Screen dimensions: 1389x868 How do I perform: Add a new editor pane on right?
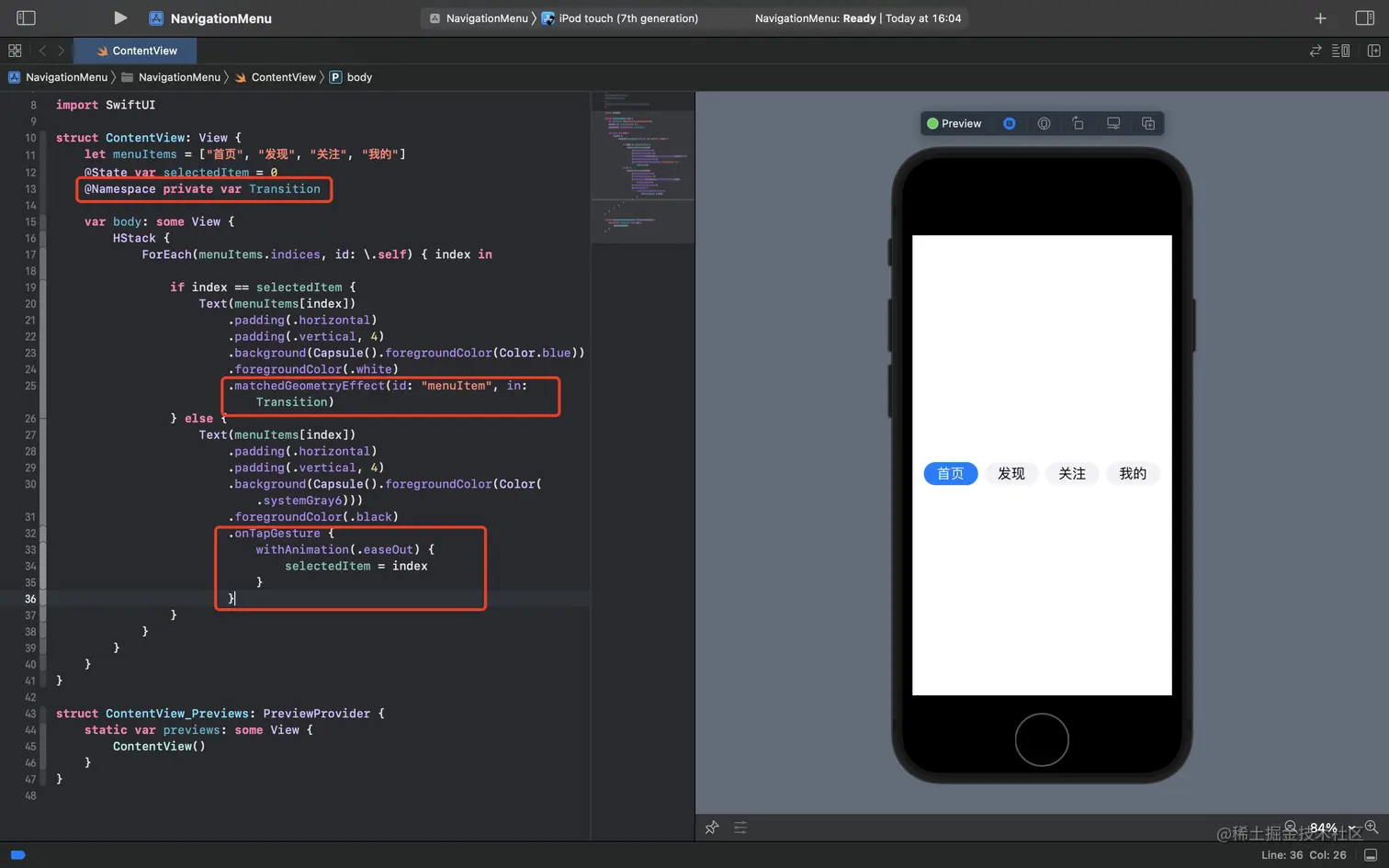(1374, 51)
